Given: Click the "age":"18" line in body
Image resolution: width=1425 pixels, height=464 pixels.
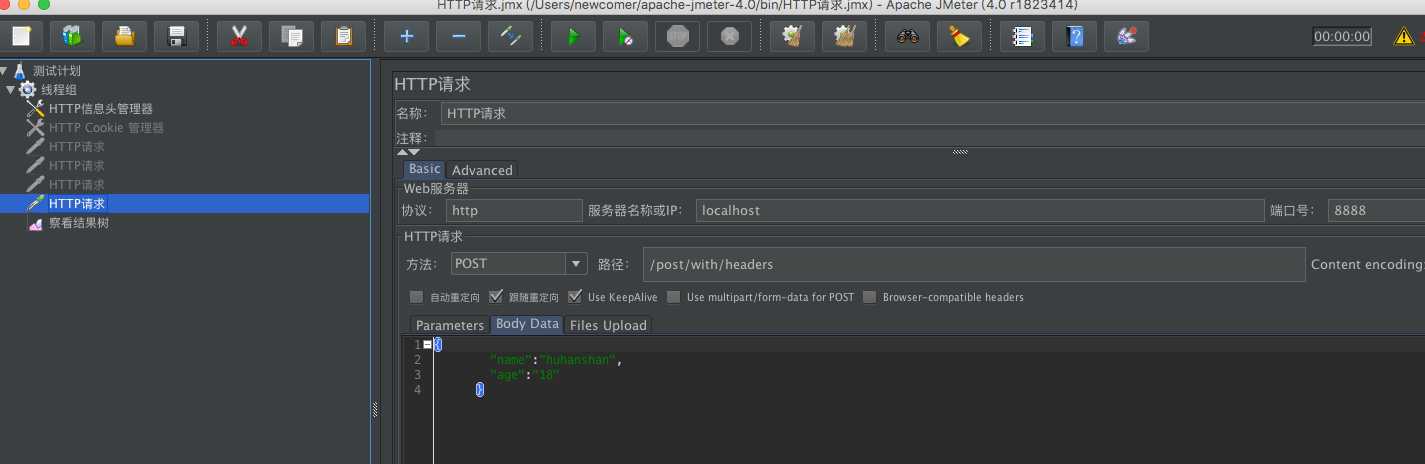Looking at the screenshot, I should point(524,375).
